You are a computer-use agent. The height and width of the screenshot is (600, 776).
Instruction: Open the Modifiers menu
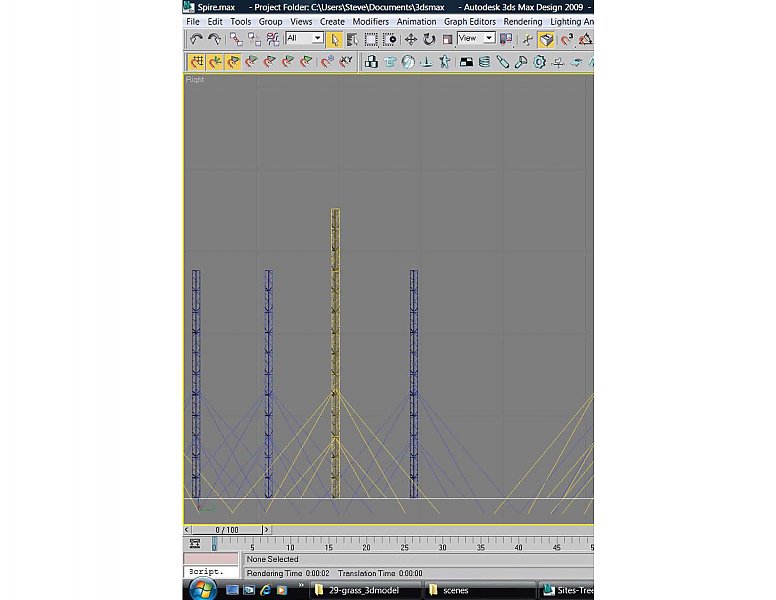coord(371,22)
